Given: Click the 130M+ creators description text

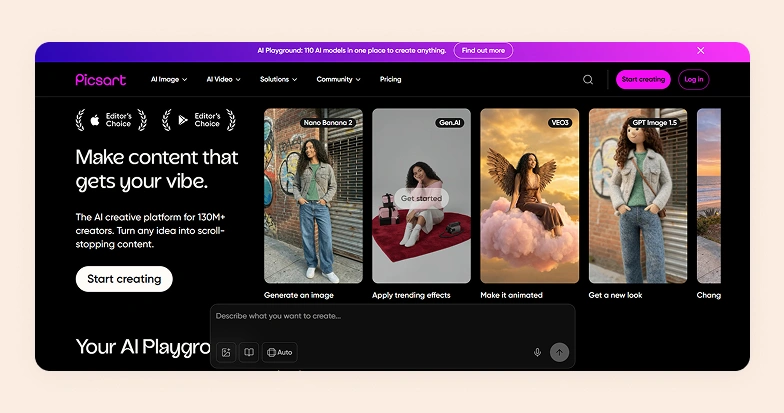Looking at the screenshot, I should point(150,230).
